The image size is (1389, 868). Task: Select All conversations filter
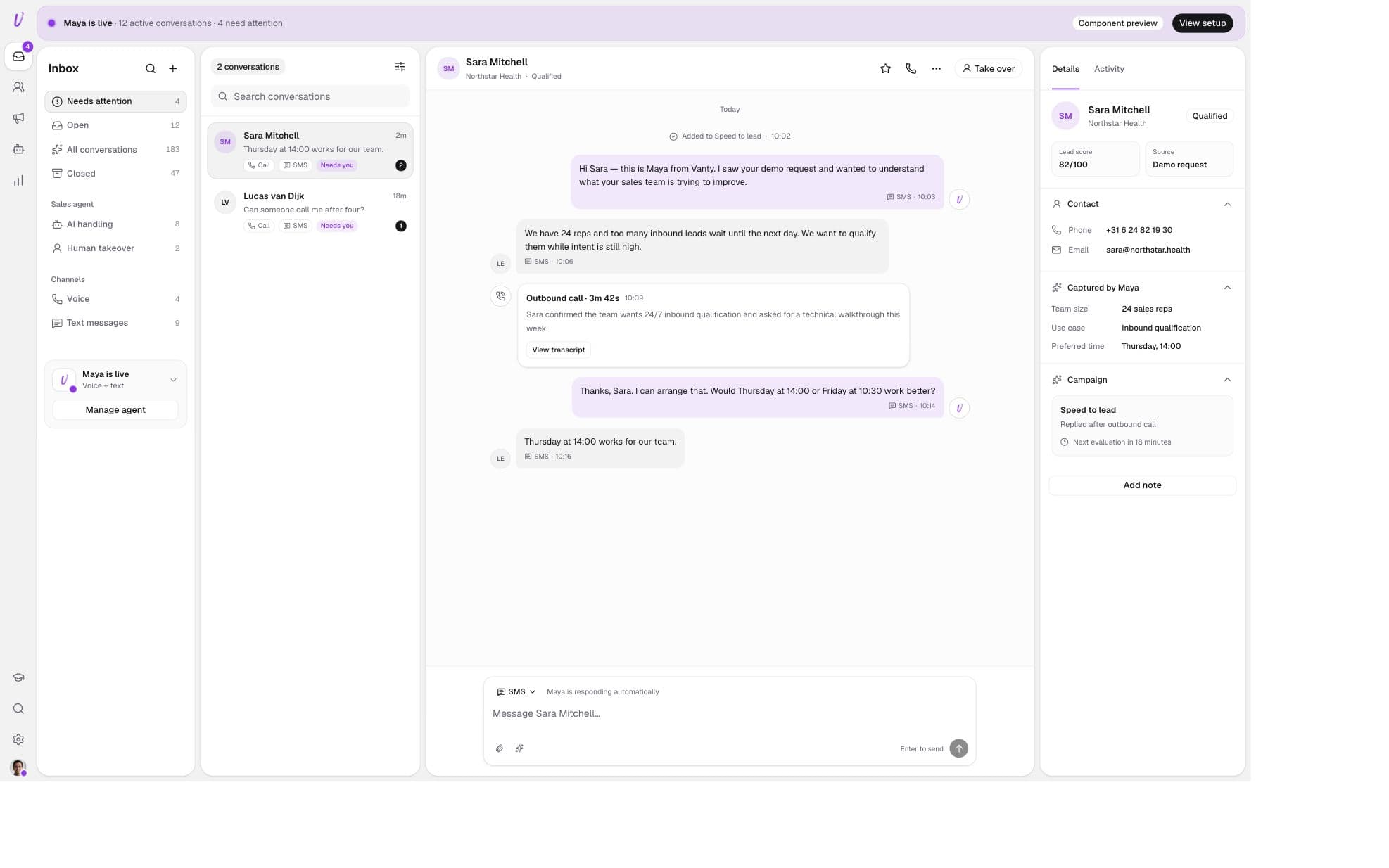(x=115, y=149)
